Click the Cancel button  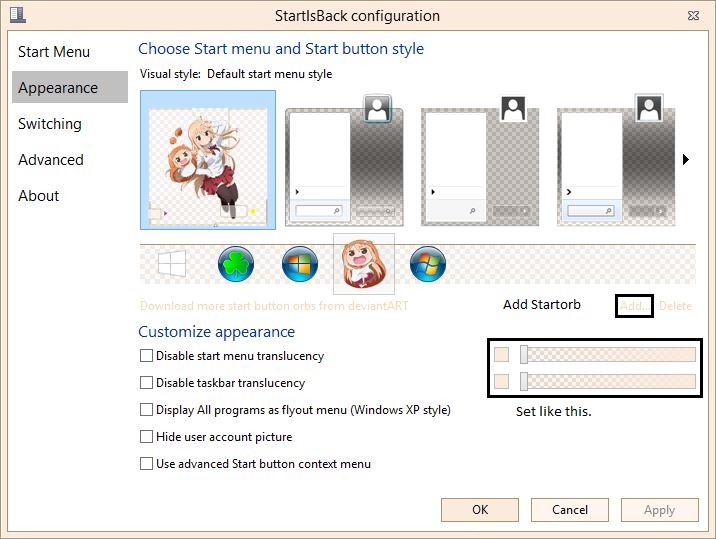pos(570,510)
